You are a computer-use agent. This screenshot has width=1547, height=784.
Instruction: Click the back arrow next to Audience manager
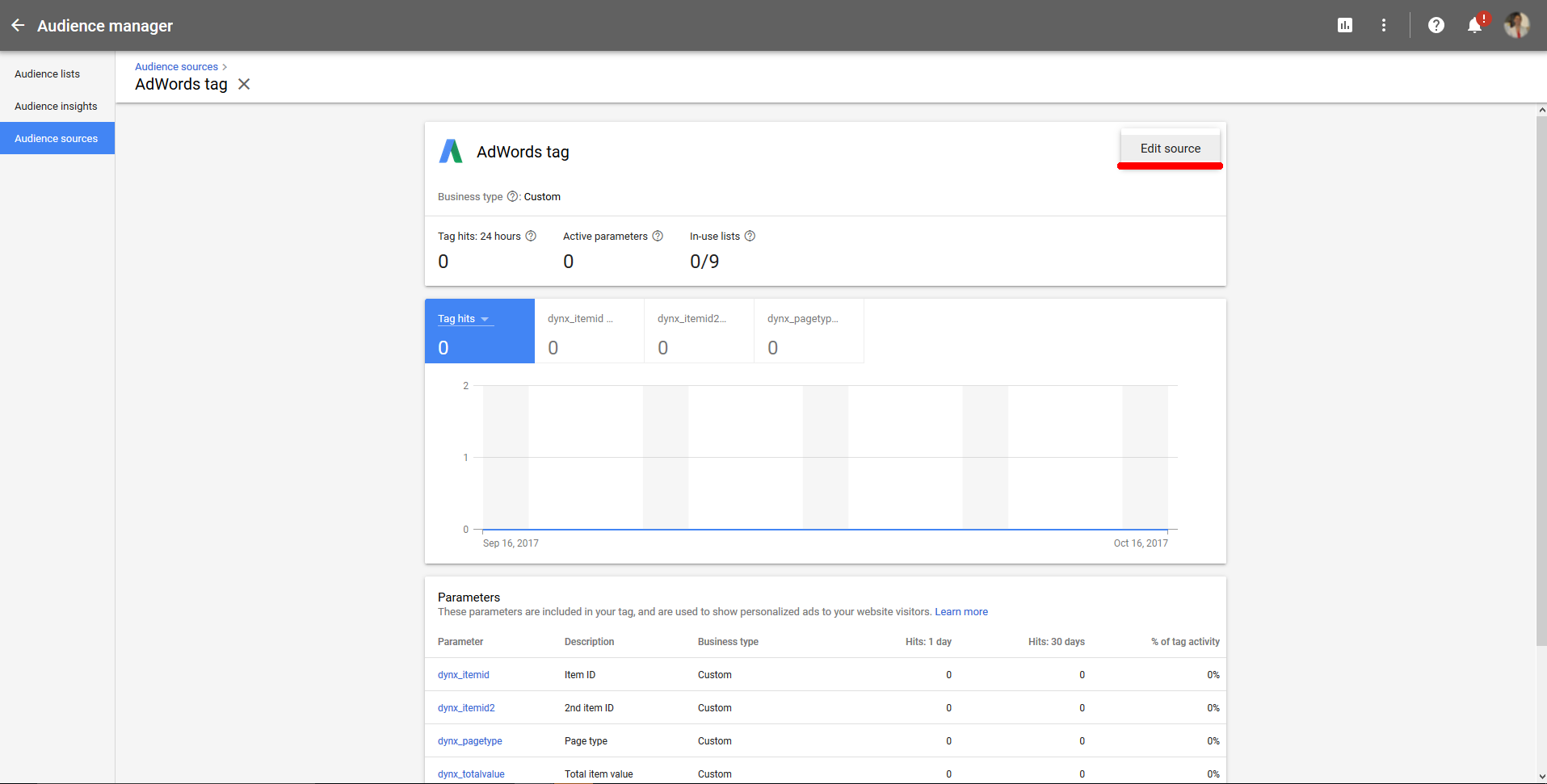click(18, 25)
